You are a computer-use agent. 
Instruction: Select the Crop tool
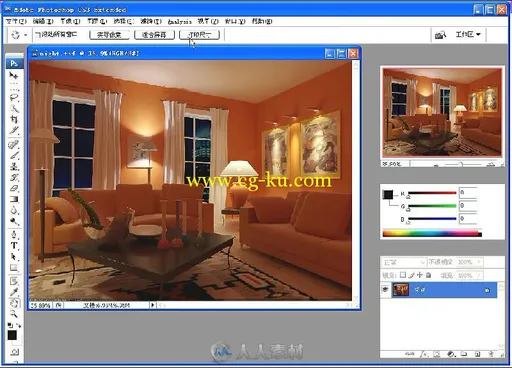coord(14,119)
